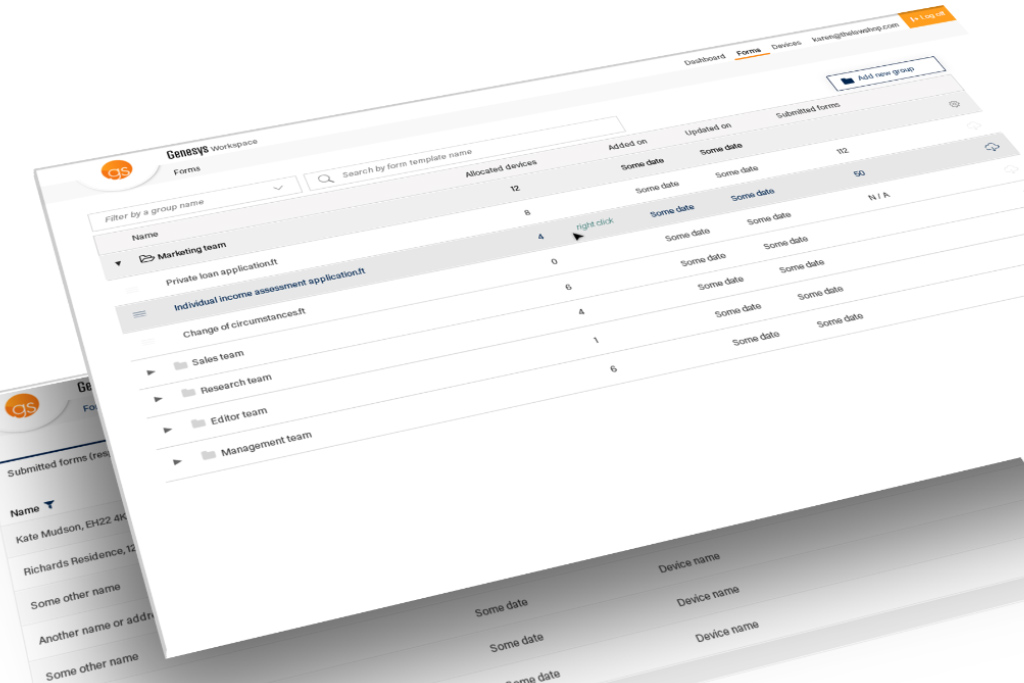
Task: Click the Research team folder icon
Action: pyautogui.click(x=188, y=392)
